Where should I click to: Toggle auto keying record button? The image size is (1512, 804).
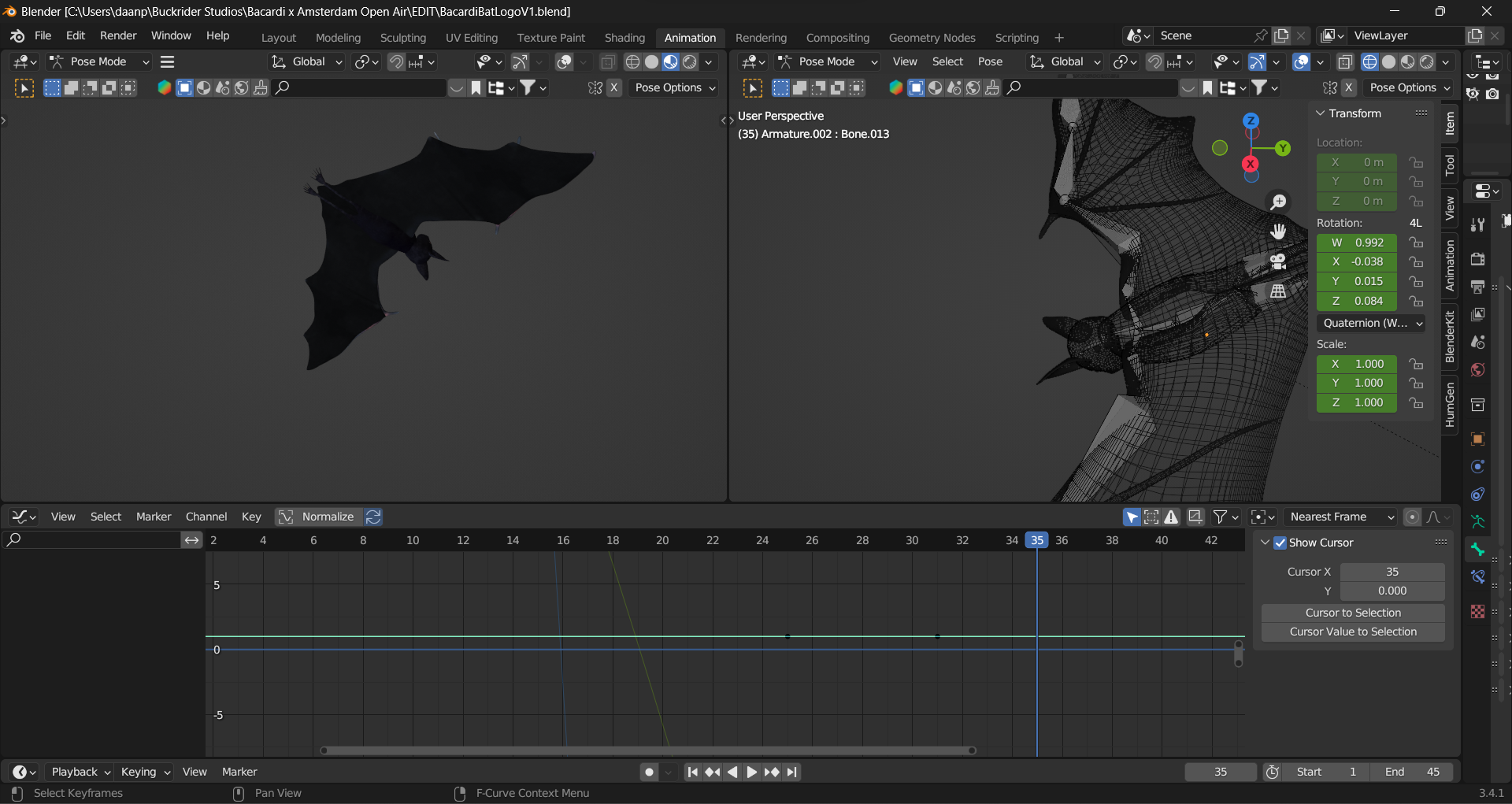649,772
